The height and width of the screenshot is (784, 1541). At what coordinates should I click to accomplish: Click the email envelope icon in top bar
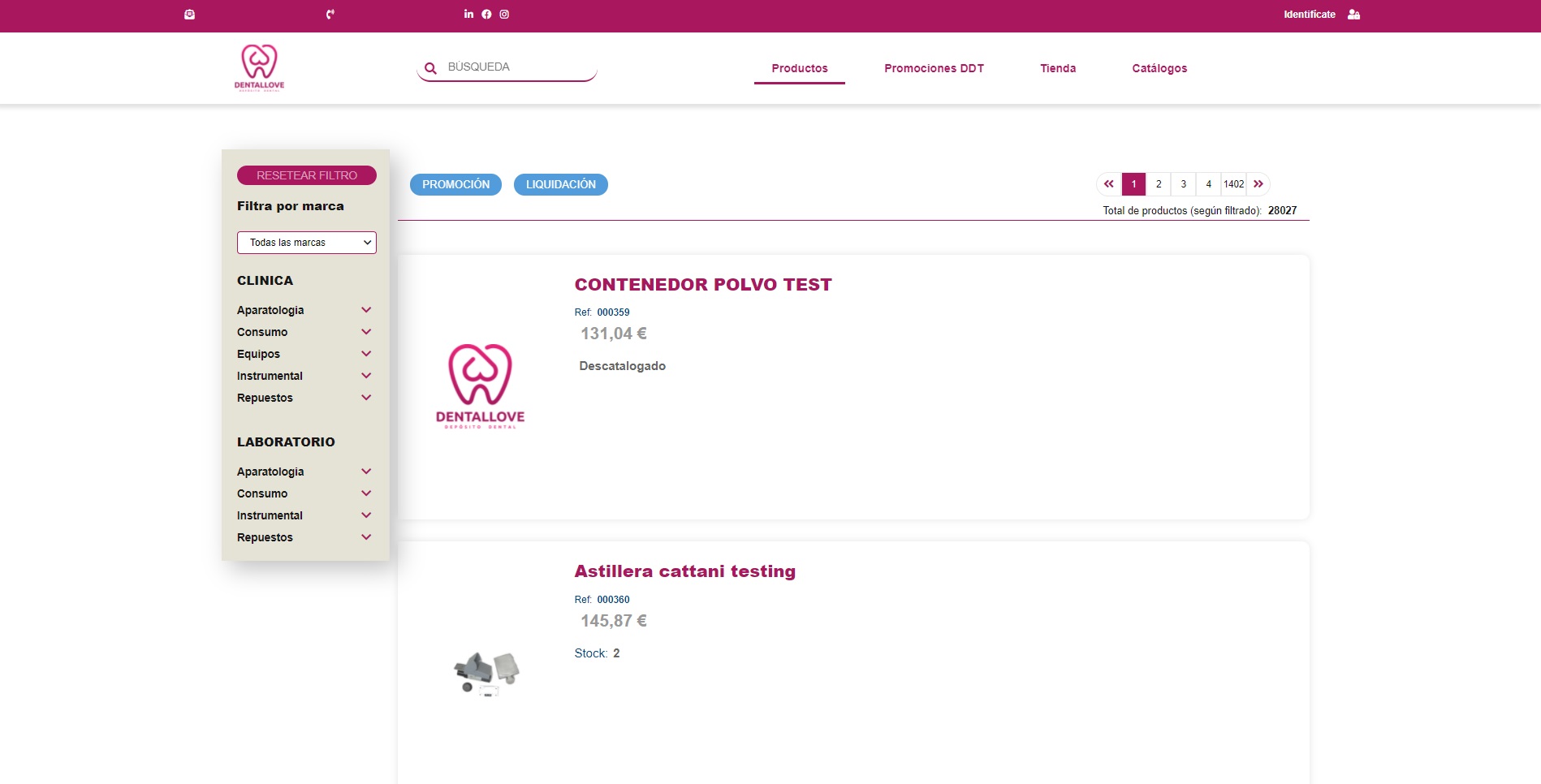(189, 15)
